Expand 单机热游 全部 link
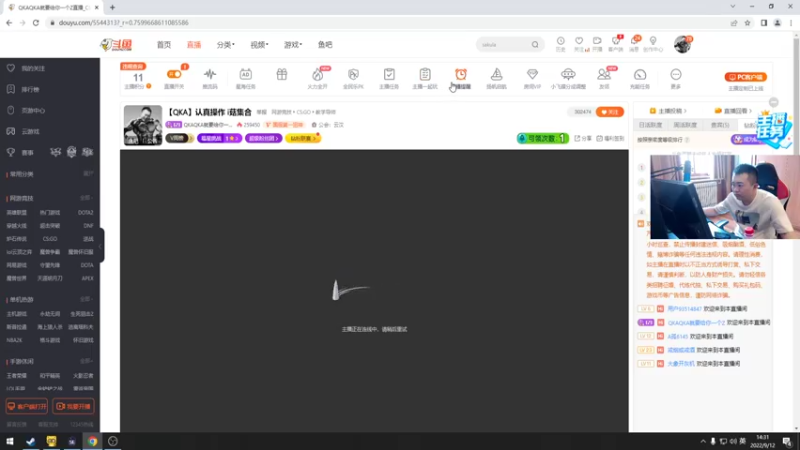Viewport: 800px width, 450px height. 86,299
